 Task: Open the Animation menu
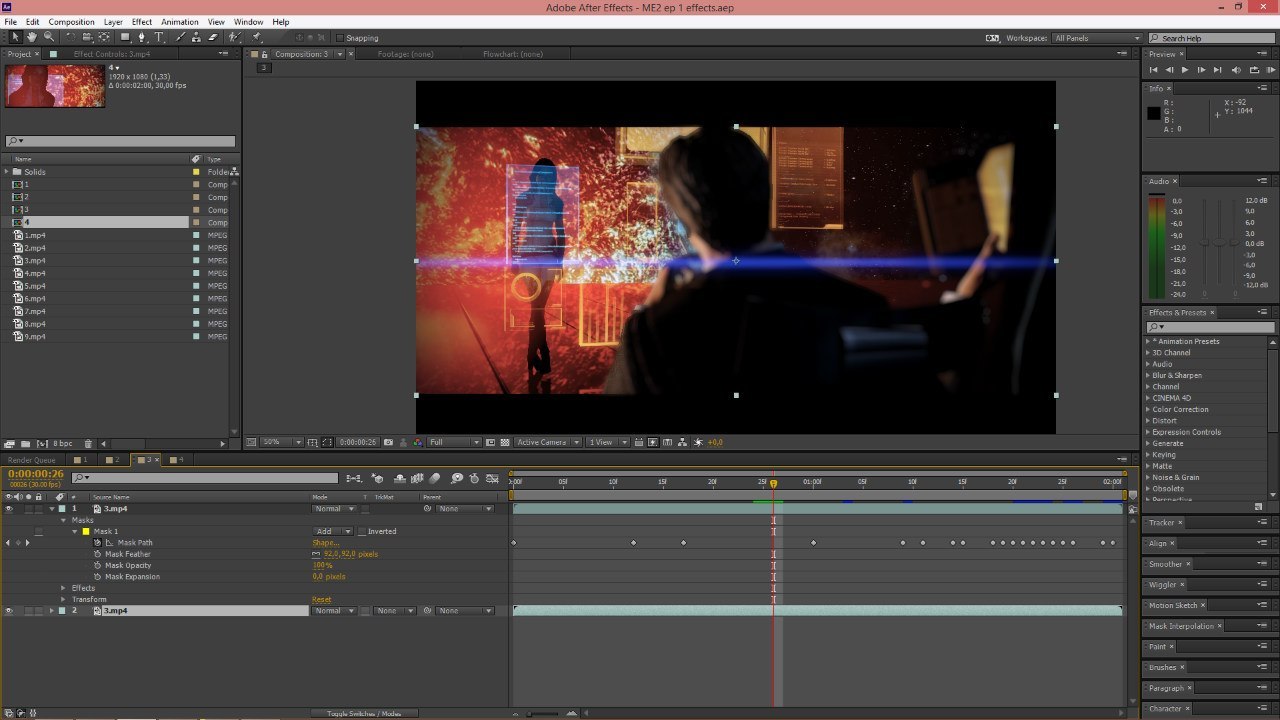click(x=180, y=21)
